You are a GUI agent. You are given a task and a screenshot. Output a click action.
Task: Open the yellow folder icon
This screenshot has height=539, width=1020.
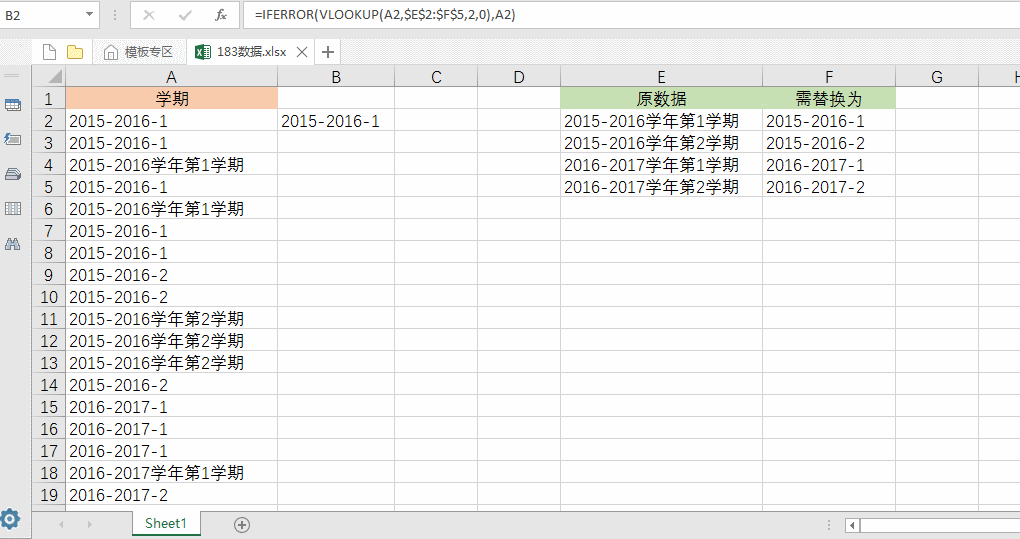75,52
